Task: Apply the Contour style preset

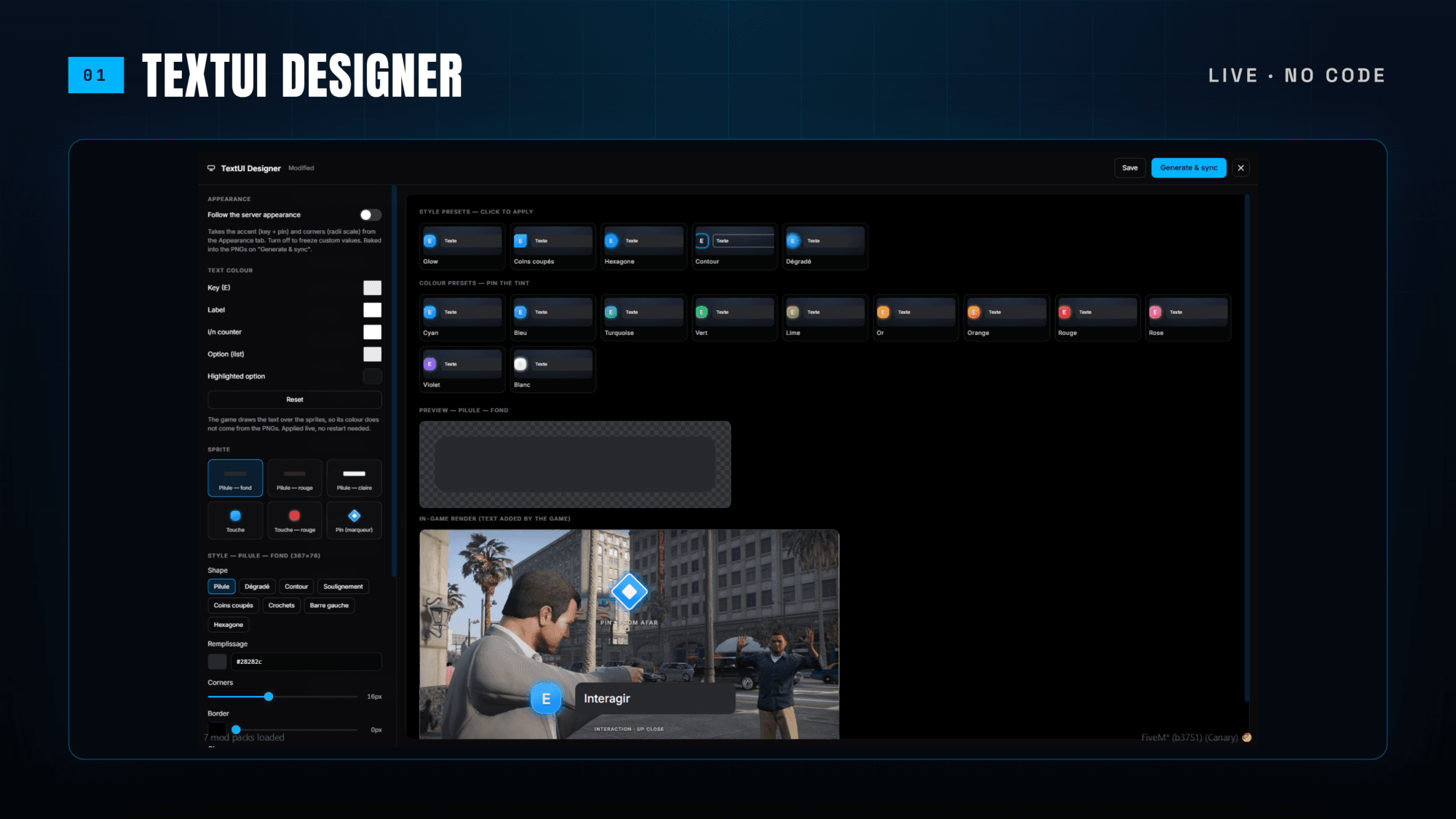Action: (734, 247)
